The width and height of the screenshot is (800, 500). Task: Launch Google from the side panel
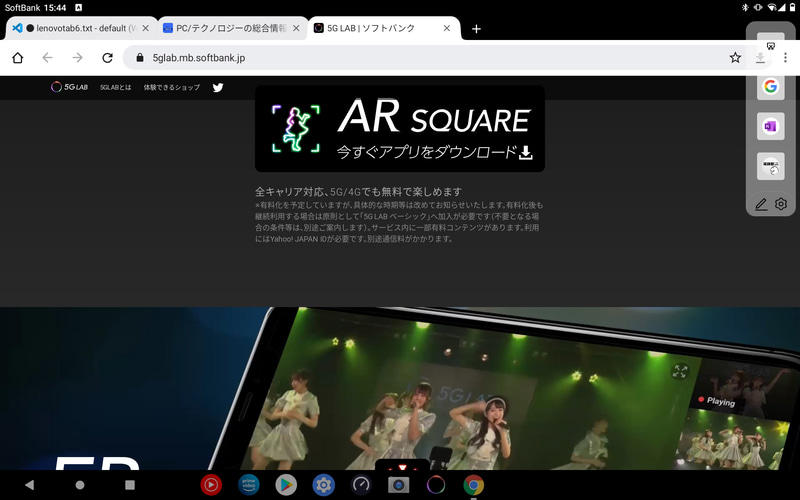[x=770, y=86]
